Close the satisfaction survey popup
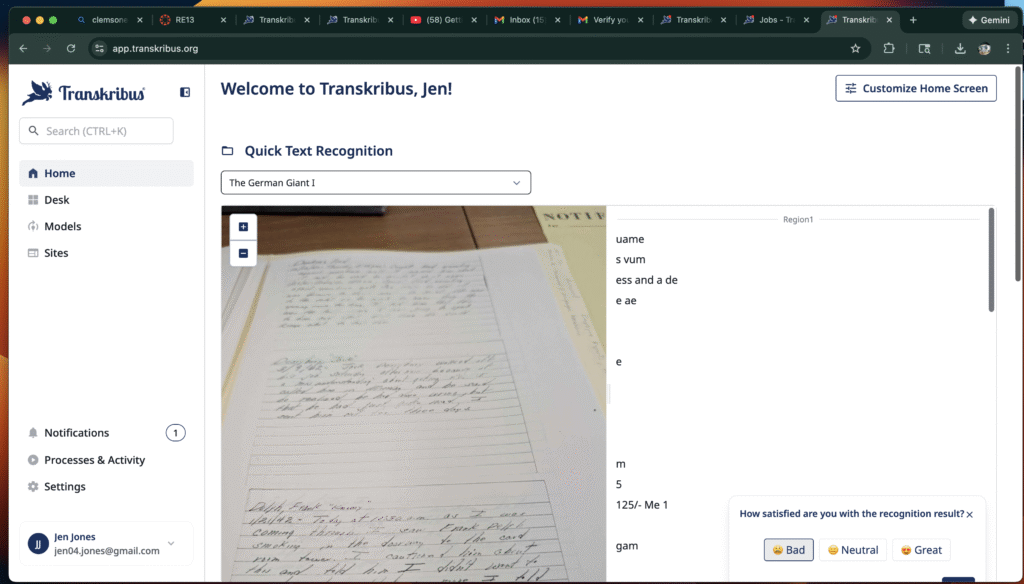The width and height of the screenshot is (1024, 584). pos(969,514)
